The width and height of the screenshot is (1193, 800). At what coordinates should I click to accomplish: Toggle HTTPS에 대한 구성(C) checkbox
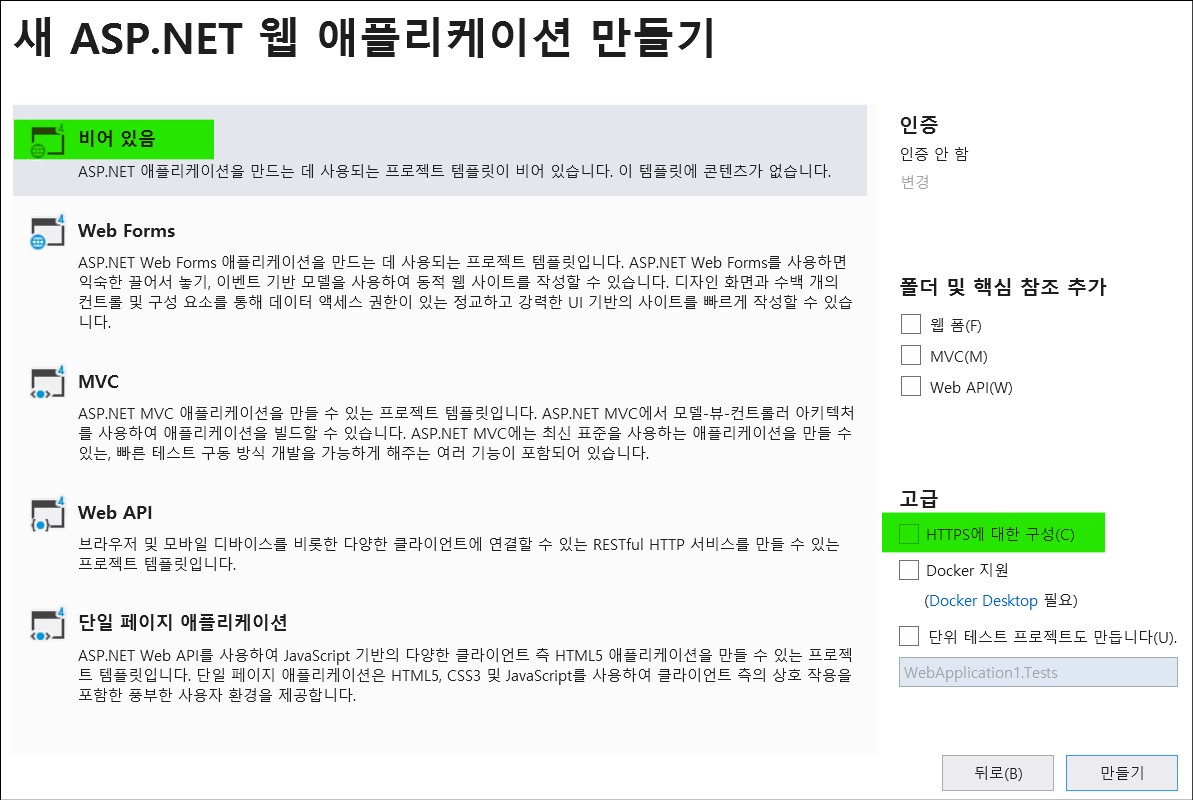(908, 534)
